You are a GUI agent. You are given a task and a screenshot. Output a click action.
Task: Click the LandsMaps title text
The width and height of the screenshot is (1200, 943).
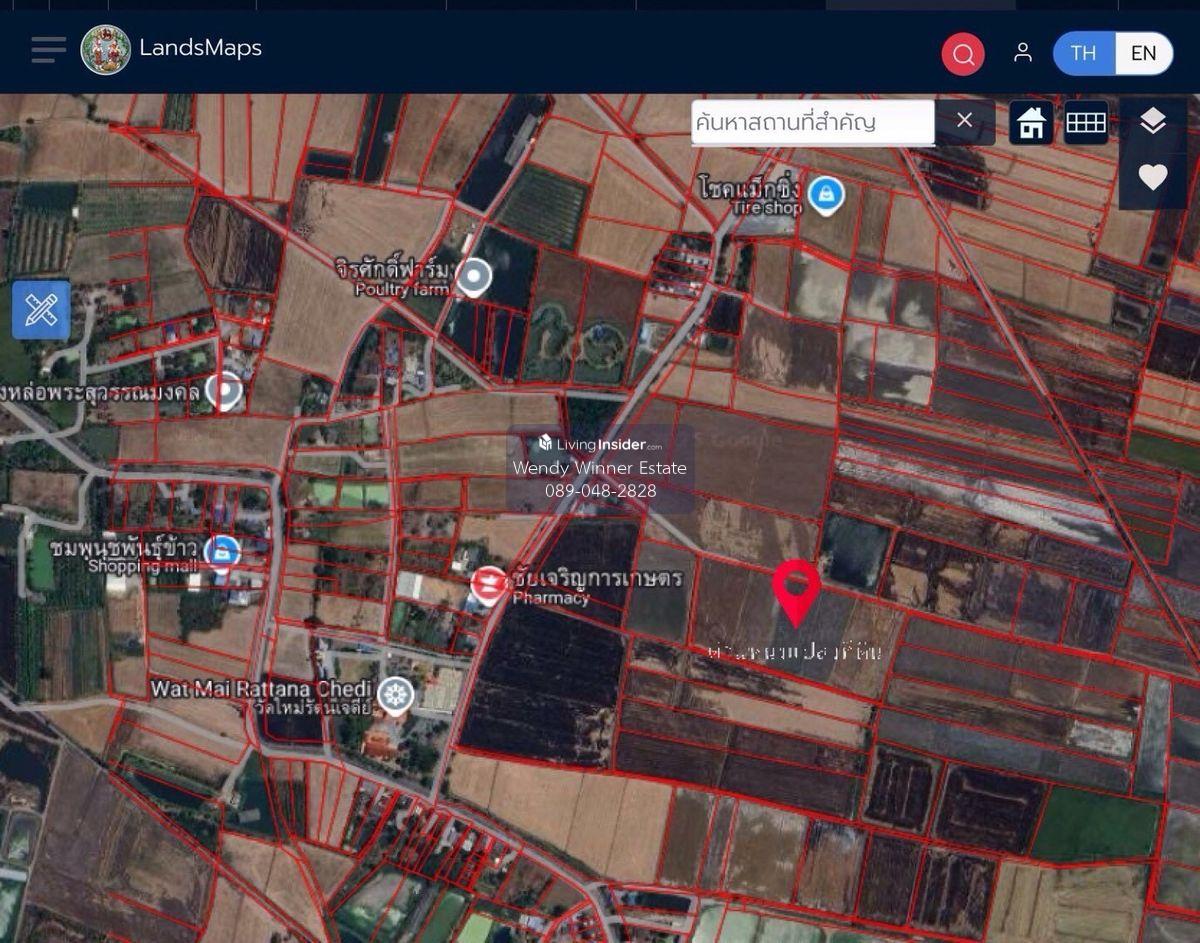200,48
